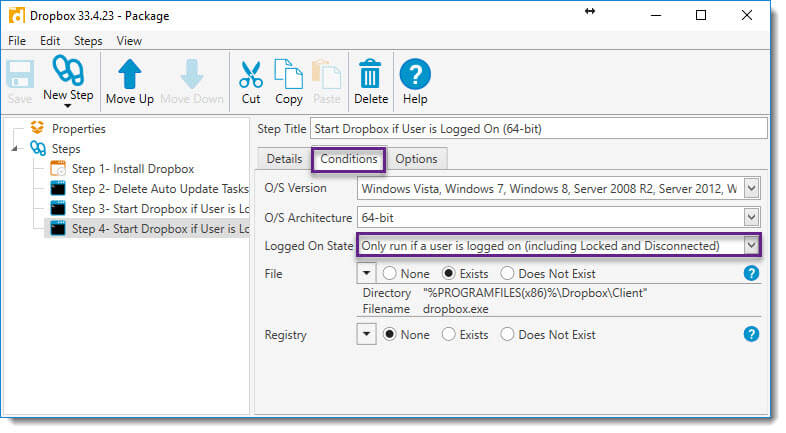The image size is (786, 433).
Task: Click the Step 2 command icon
Action: point(58,188)
